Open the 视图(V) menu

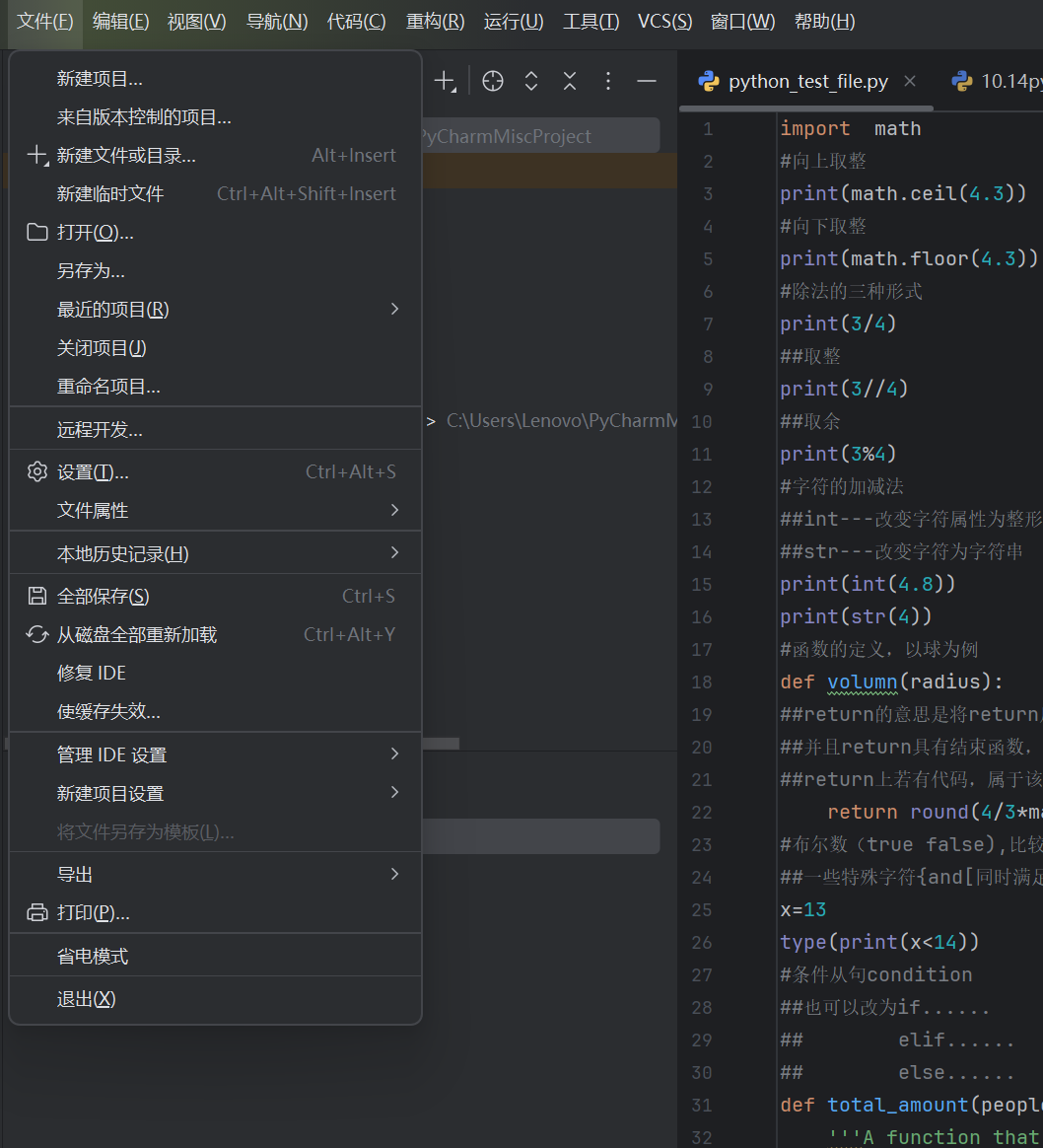click(x=197, y=22)
